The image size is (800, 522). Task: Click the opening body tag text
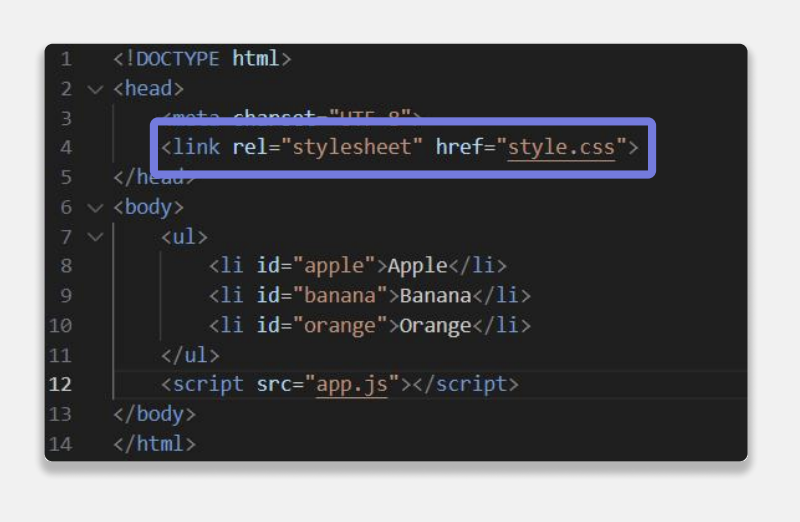point(148,207)
